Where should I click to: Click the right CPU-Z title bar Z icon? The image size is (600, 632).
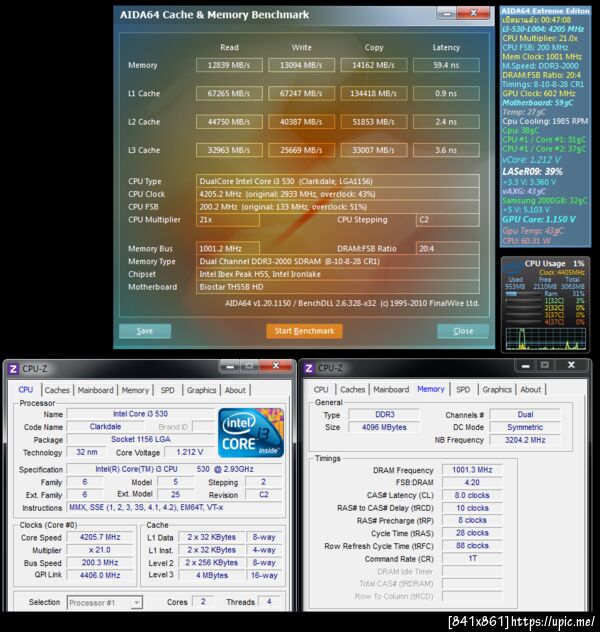pyautogui.click(x=309, y=368)
